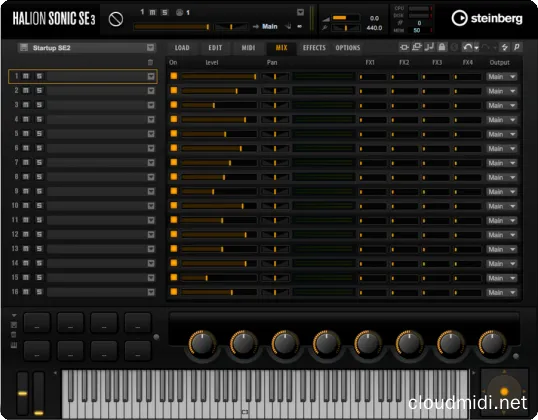Click the note-shaped FlexPhraser icon in toolbar

pyautogui.click(x=429, y=47)
